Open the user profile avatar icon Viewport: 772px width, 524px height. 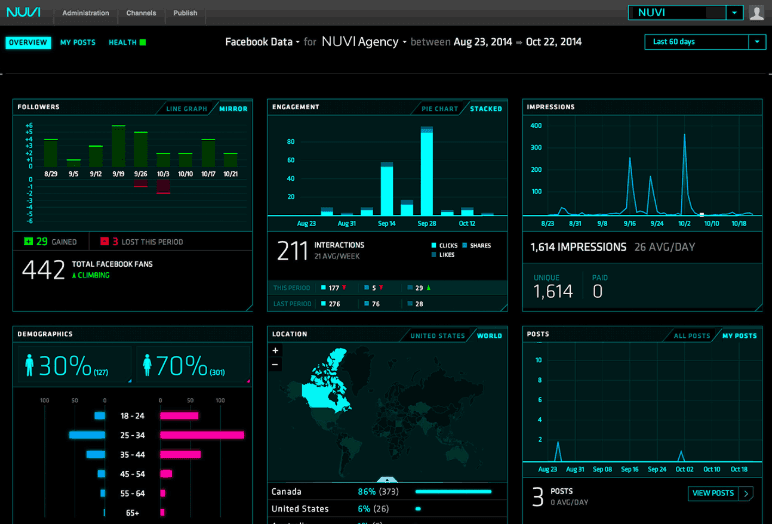[758, 13]
